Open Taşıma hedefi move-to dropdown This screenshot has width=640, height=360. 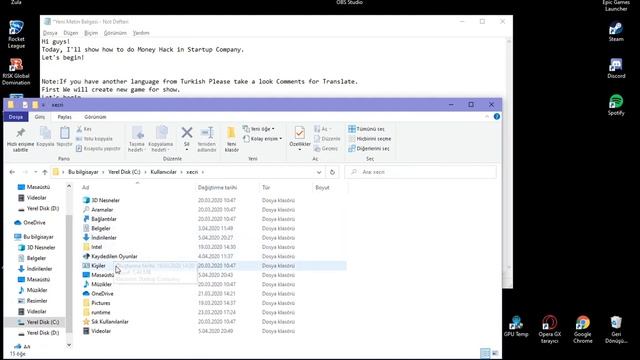tap(137, 139)
